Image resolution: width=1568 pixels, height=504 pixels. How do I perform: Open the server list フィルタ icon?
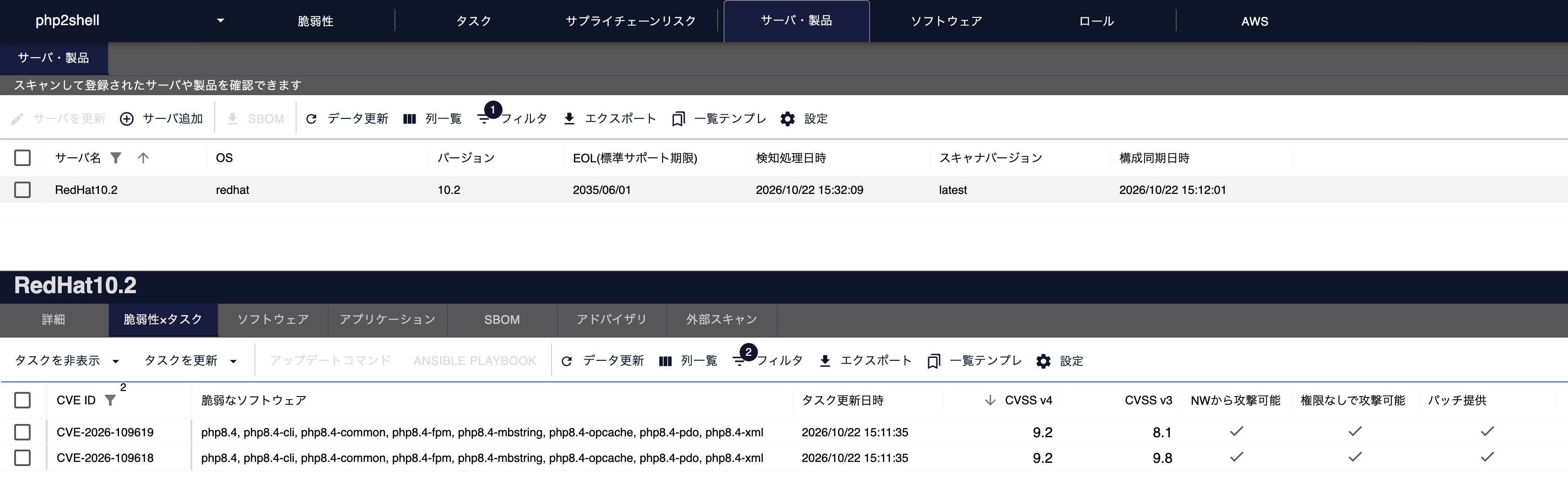pyautogui.click(x=484, y=118)
